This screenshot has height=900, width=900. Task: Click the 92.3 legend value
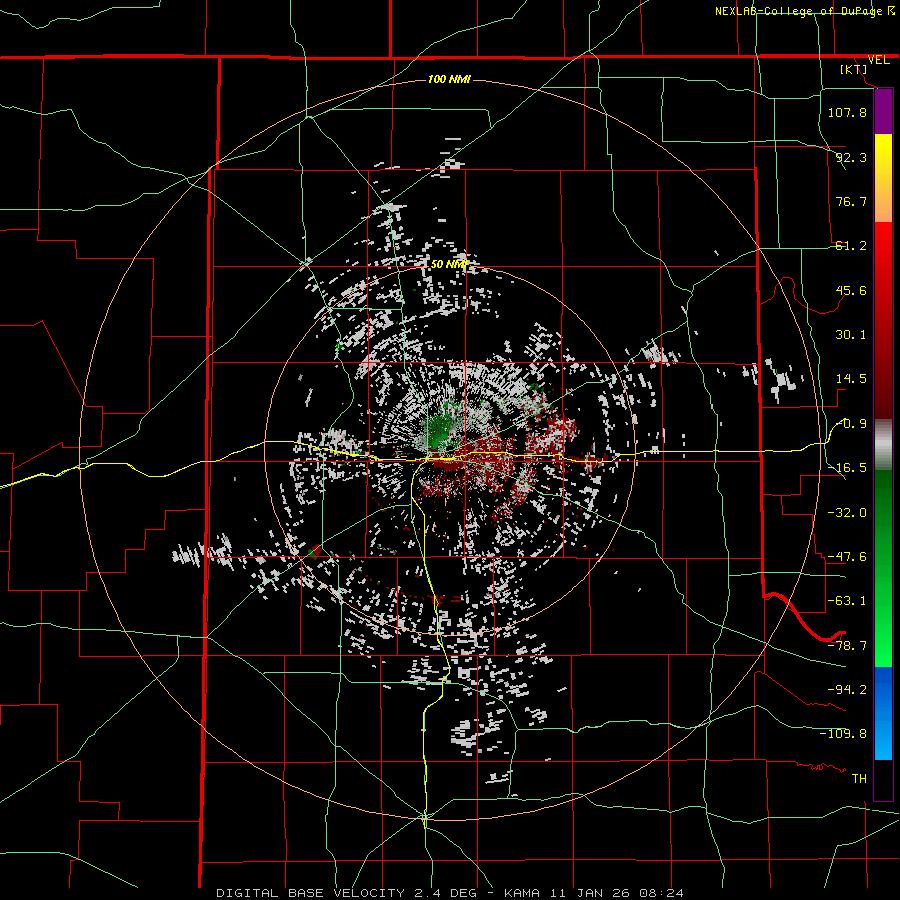coord(851,157)
